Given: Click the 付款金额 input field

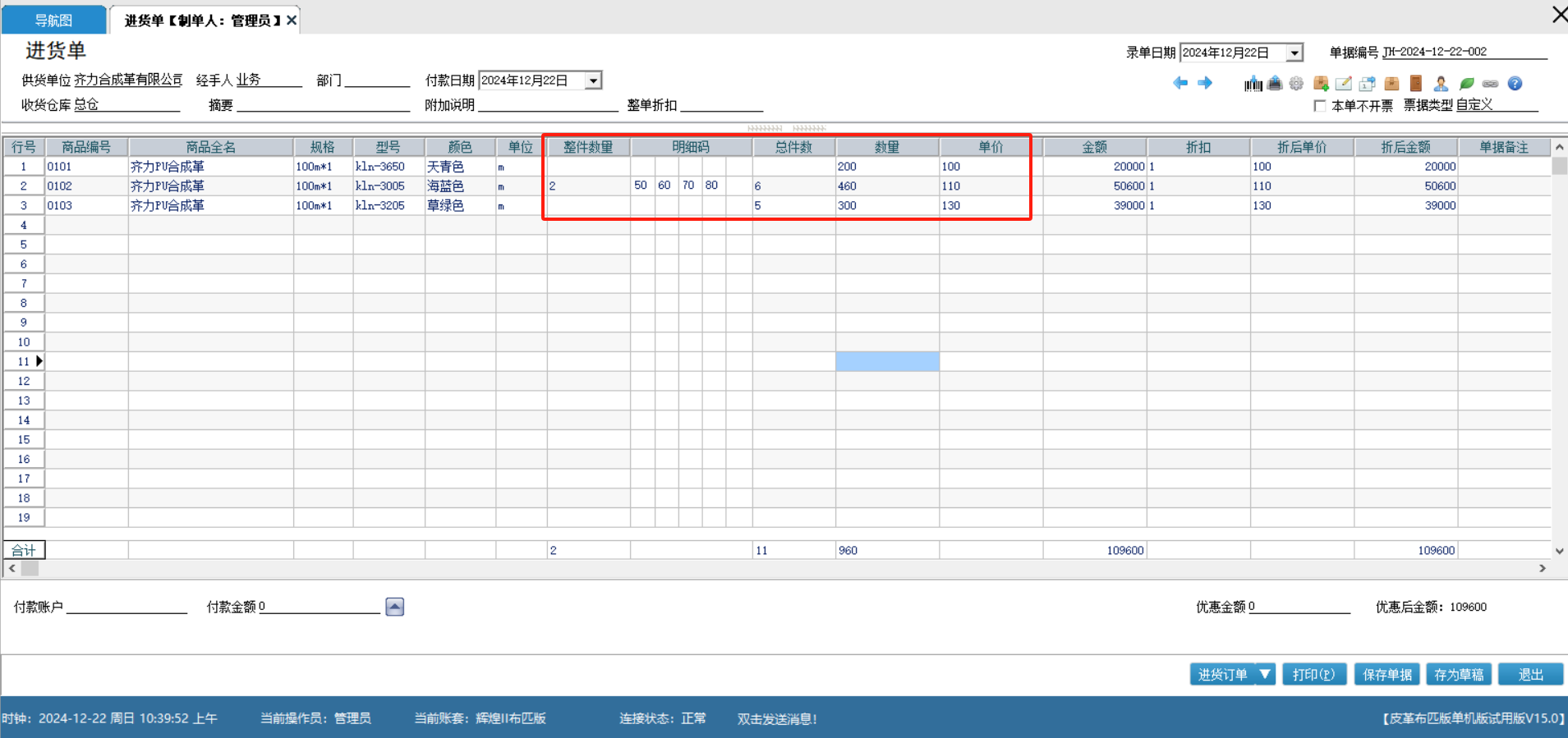Looking at the screenshot, I should tap(320, 607).
